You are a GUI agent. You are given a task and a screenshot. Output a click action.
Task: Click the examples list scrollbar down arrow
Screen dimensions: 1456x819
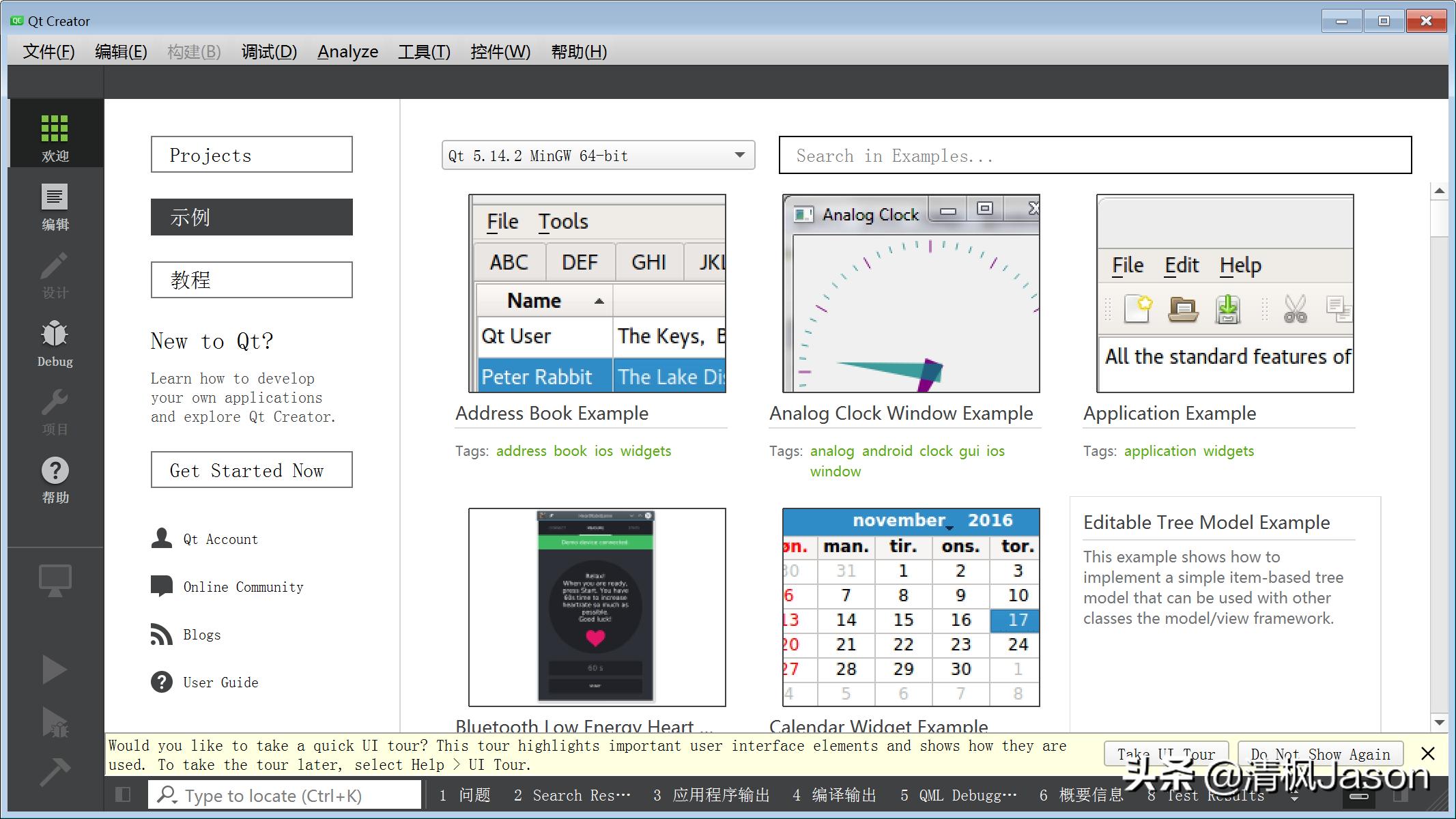pos(1439,722)
